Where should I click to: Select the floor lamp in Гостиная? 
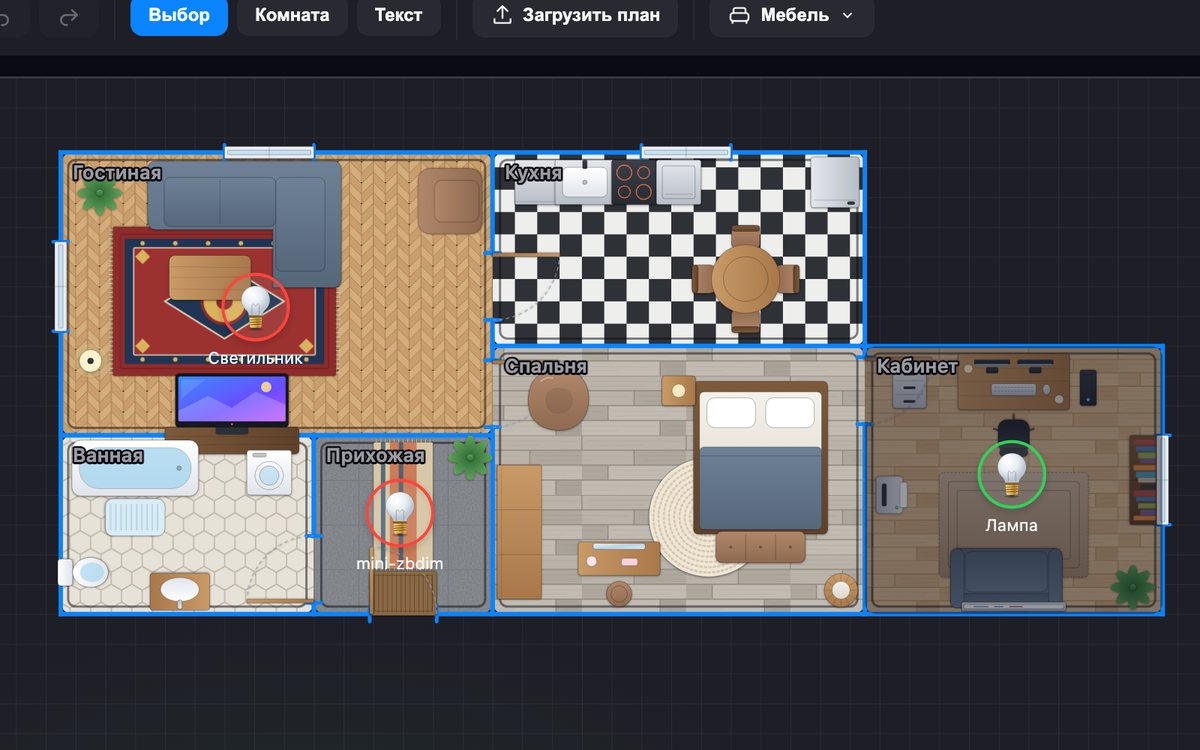[x=91, y=360]
